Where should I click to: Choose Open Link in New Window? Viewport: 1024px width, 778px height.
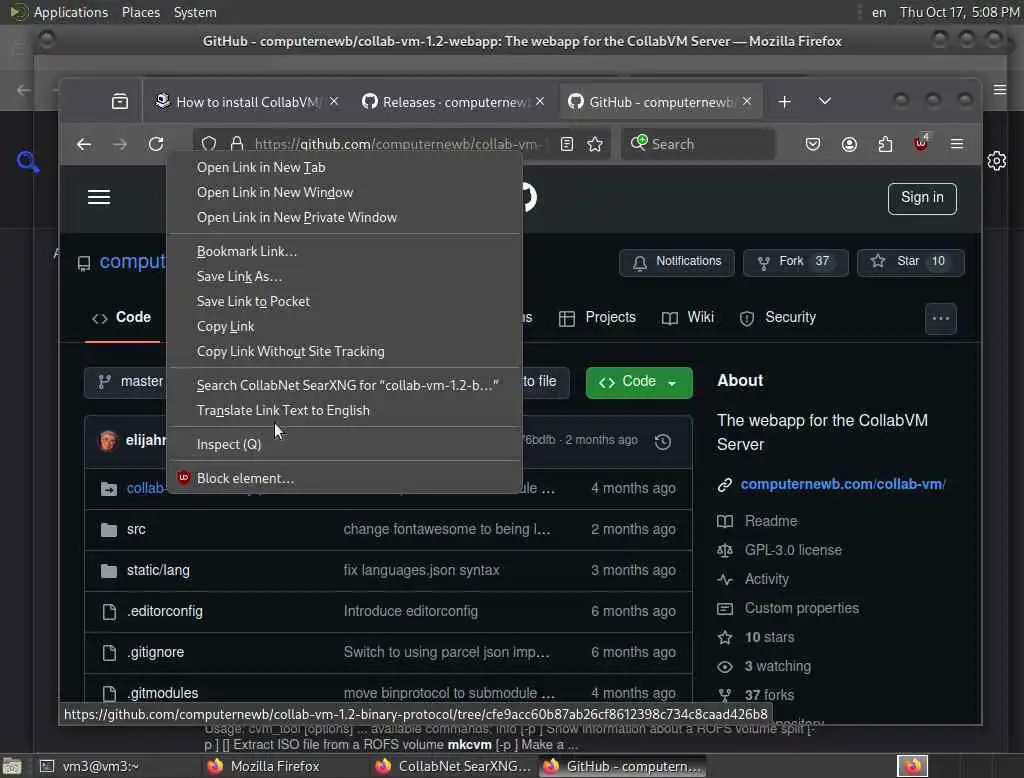pyautogui.click(x=344, y=192)
